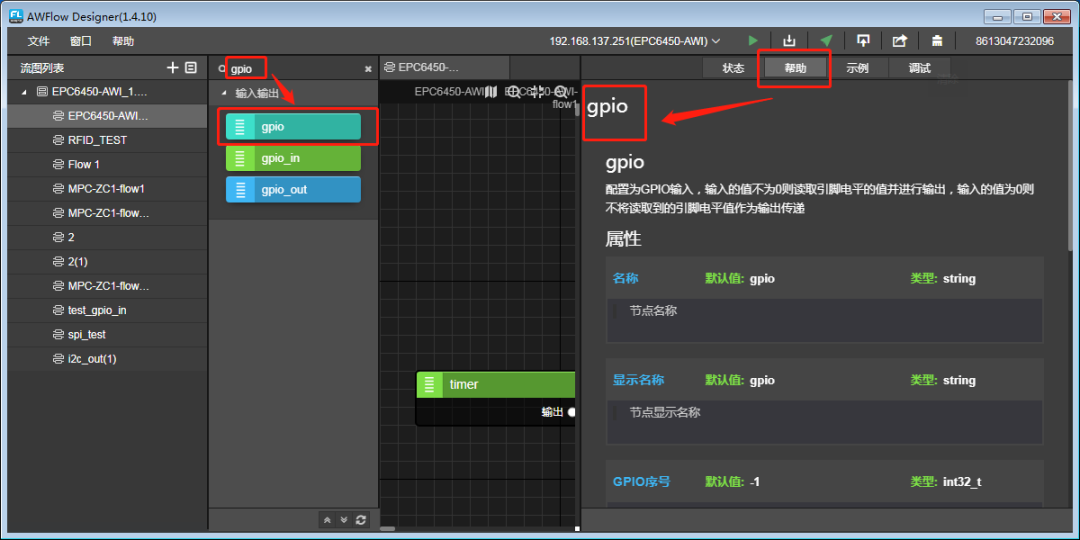
Task: Refresh the node palette
Action: (x=360, y=520)
